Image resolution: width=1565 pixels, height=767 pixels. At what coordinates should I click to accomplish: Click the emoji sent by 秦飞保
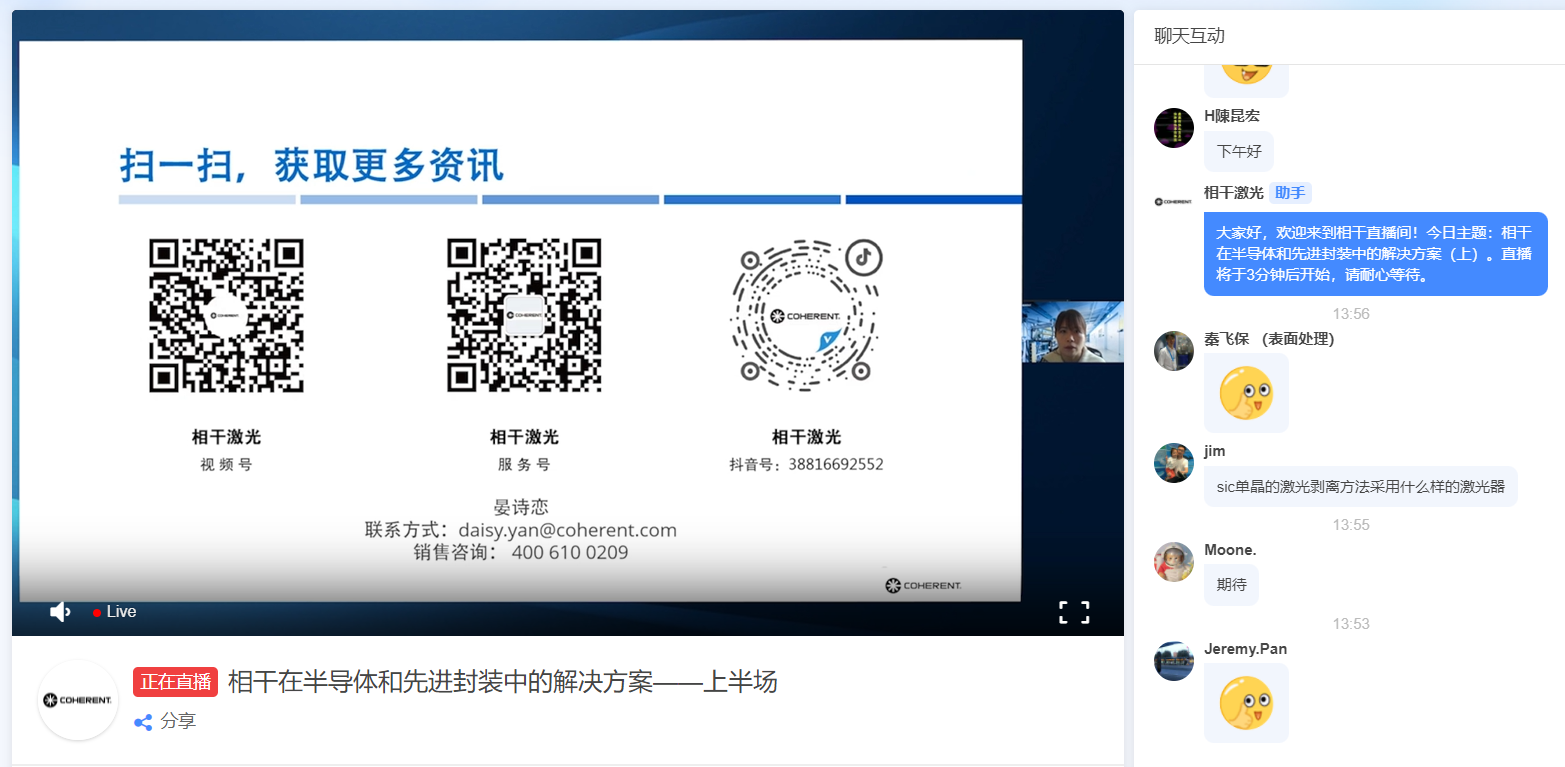[x=1246, y=393]
